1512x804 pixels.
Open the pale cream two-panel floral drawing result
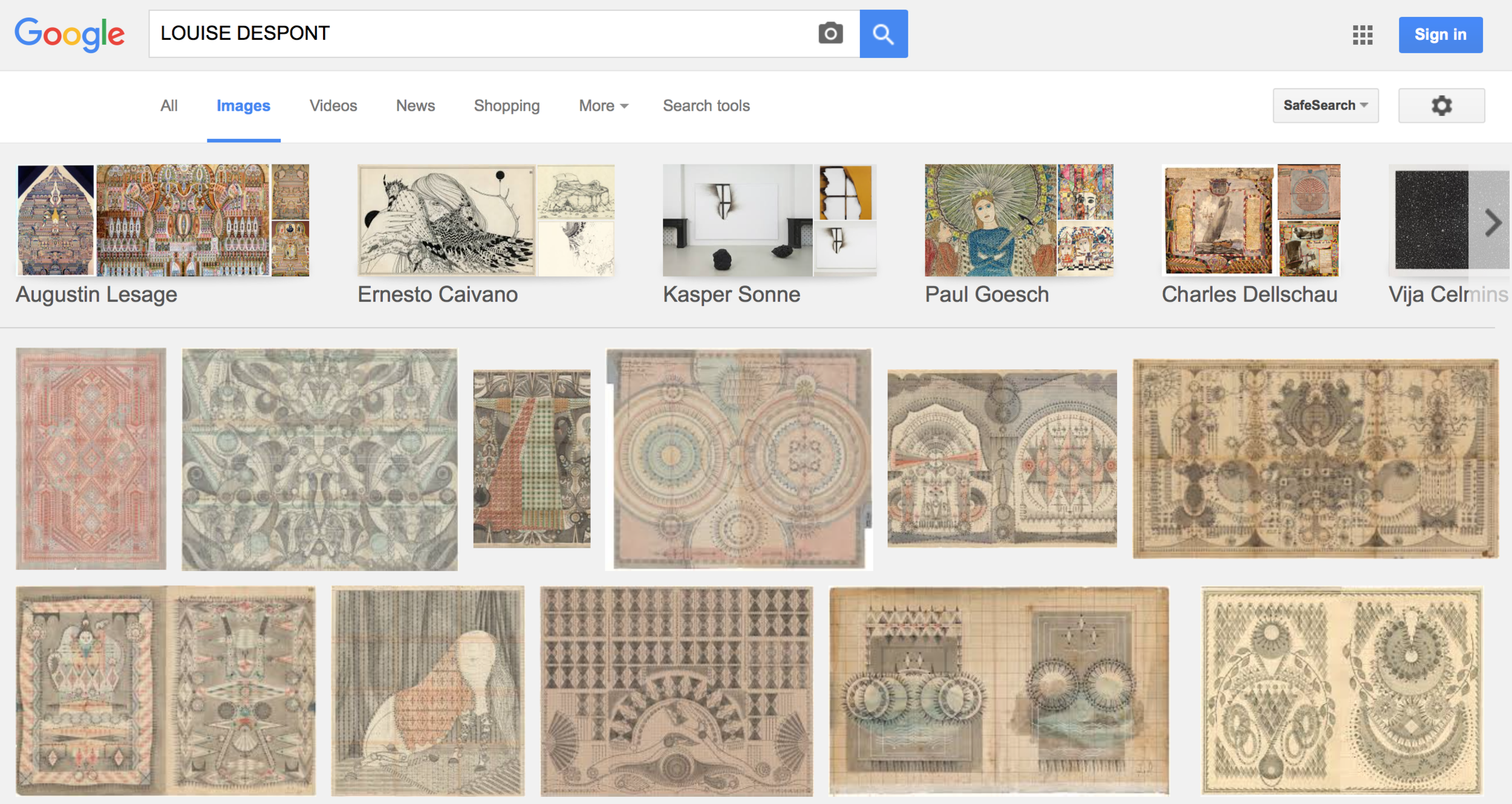tap(1342, 691)
